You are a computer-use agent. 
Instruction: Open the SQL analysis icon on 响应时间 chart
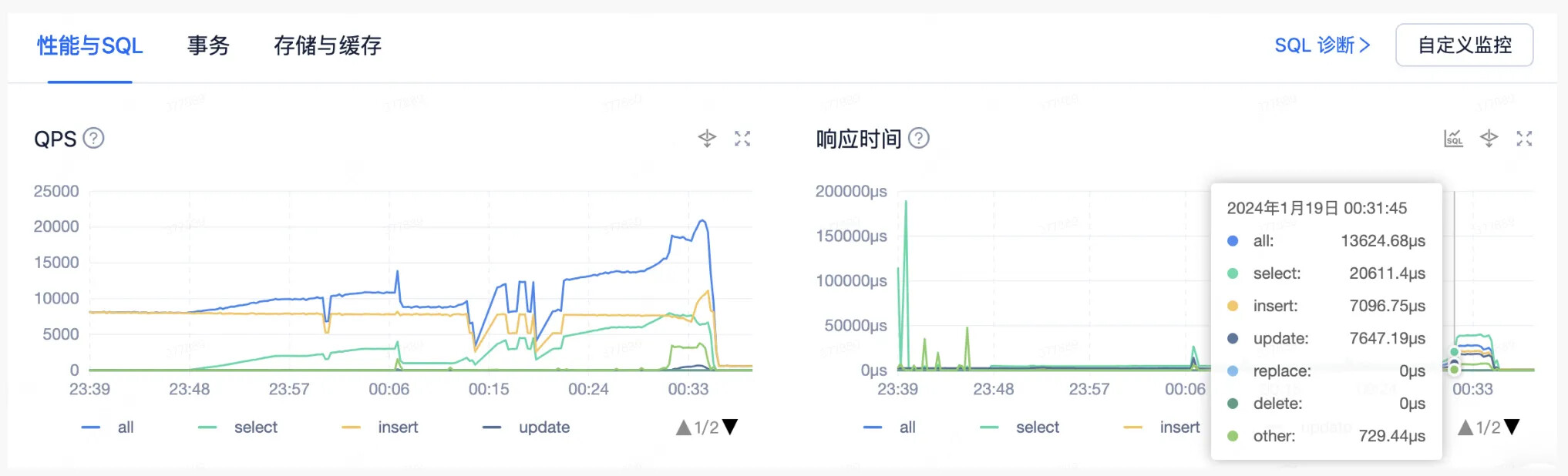click(x=1453, y=139)
